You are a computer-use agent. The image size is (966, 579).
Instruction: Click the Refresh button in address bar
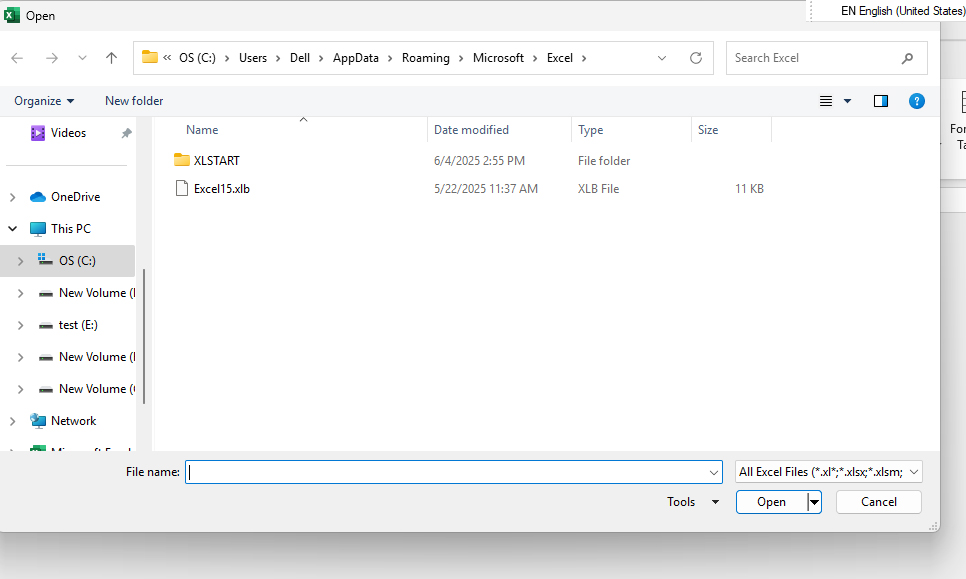(696, 58)
